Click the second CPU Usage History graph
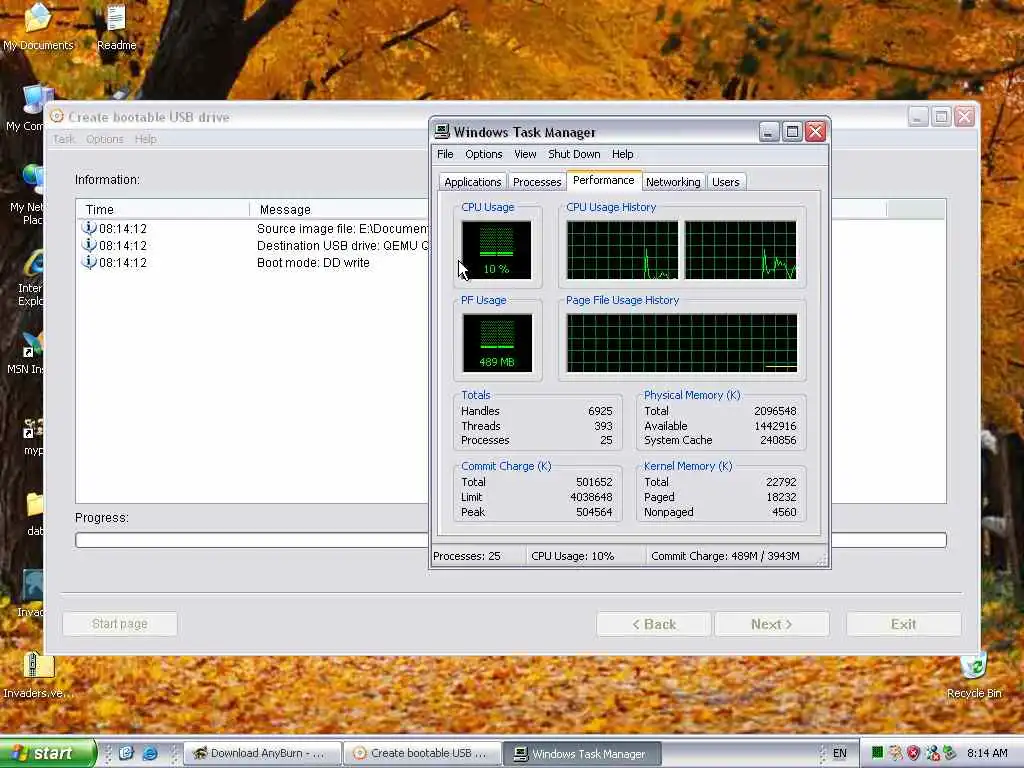The image size is (1024, 768). [x=741, y=250]
